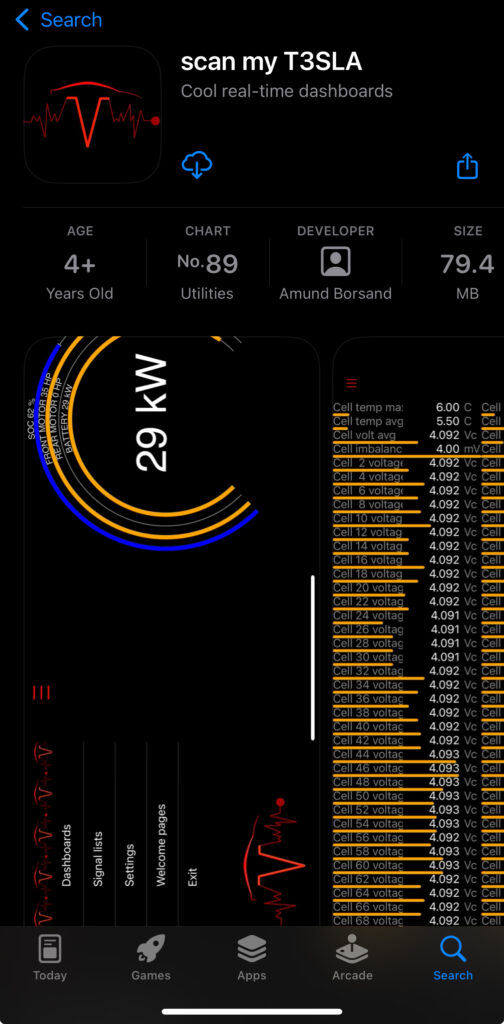Tap the Cell 44 voltage 4.093 row

click(406, 754)
